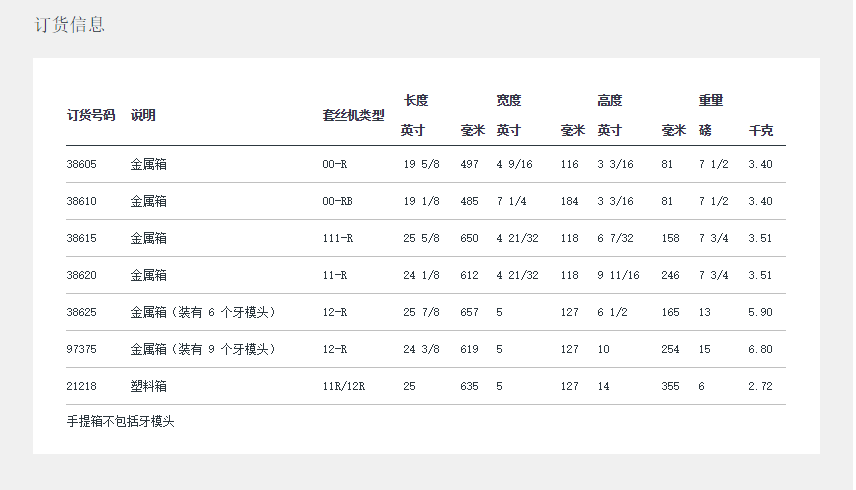This screenshot has height=490, width=856.
Task: Select order number 38605
Action: coord(81,164)
